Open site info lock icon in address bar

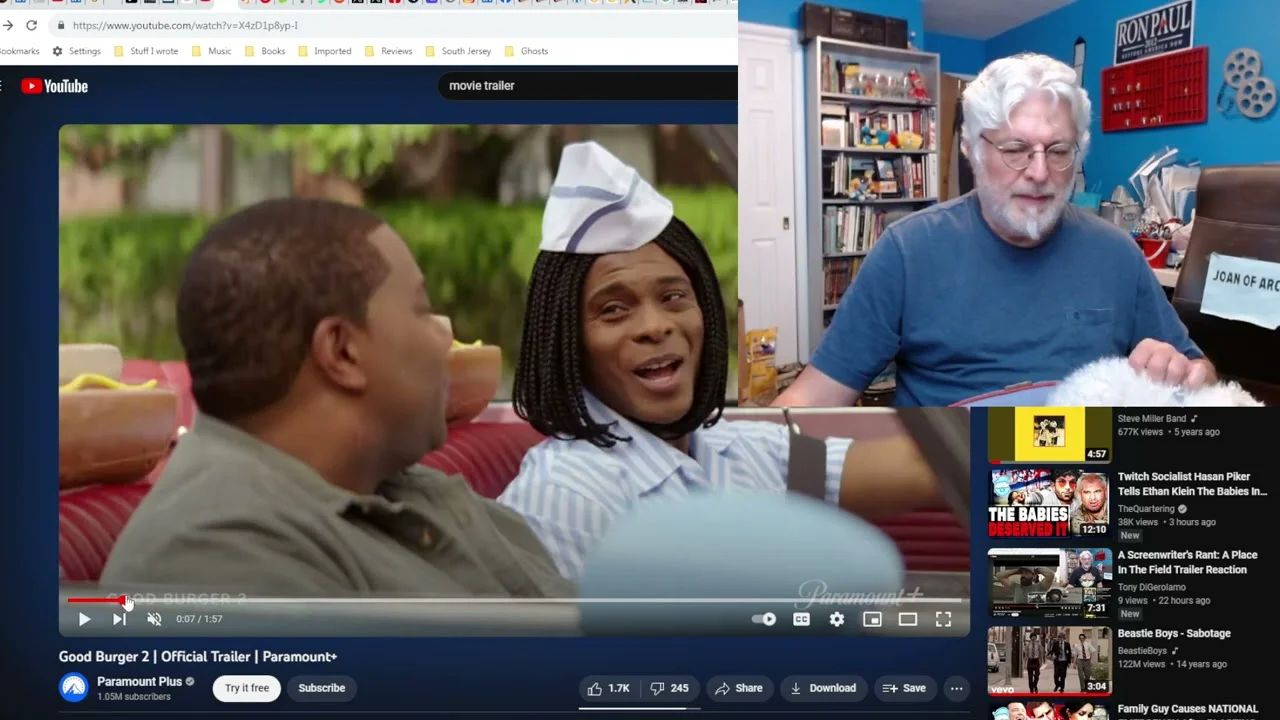coord(62,25)
